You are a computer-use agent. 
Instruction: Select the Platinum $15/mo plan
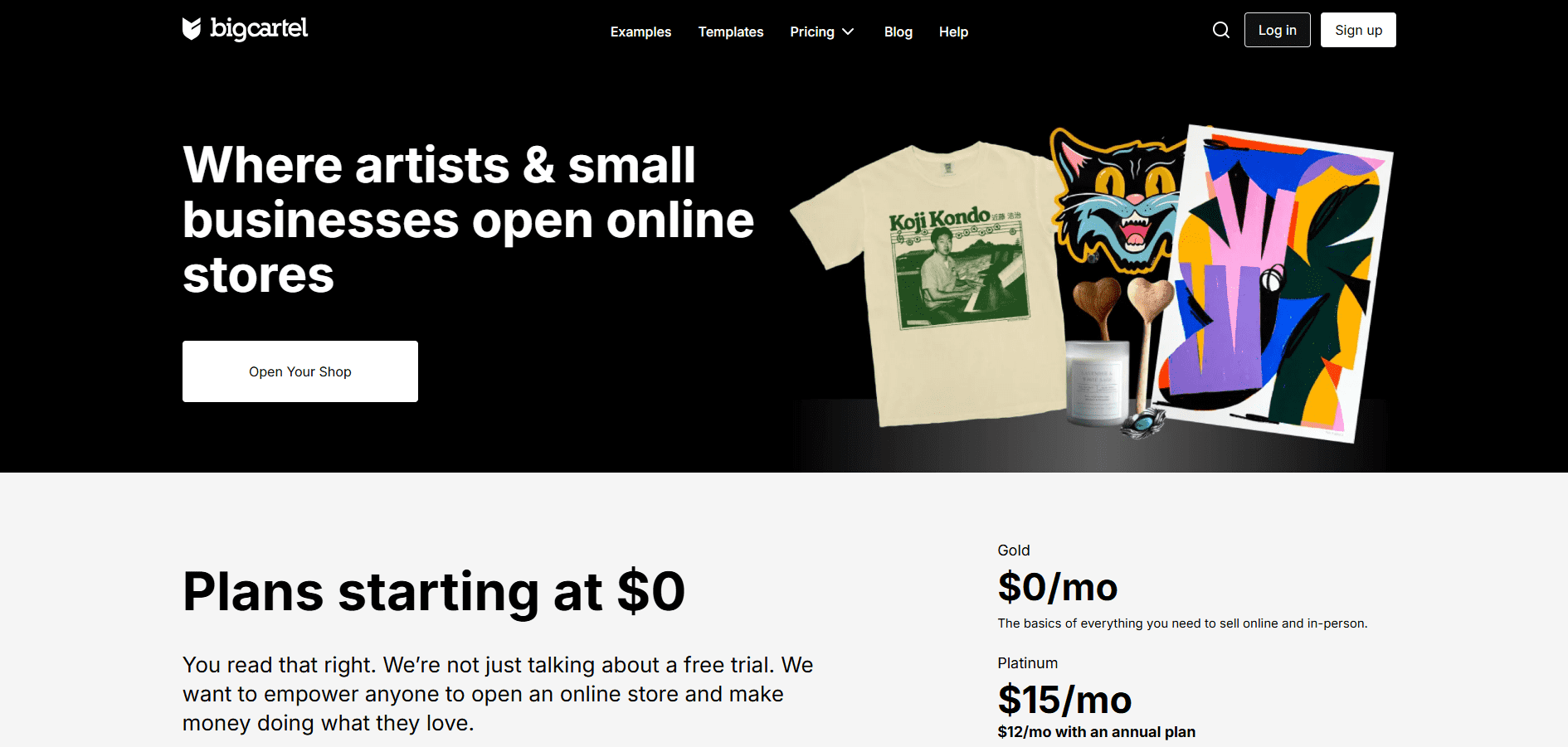[1064, 700]
